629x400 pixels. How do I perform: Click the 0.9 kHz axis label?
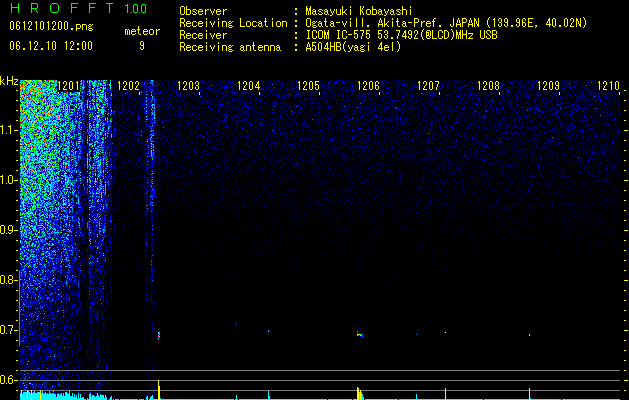(x=8, y=230)
